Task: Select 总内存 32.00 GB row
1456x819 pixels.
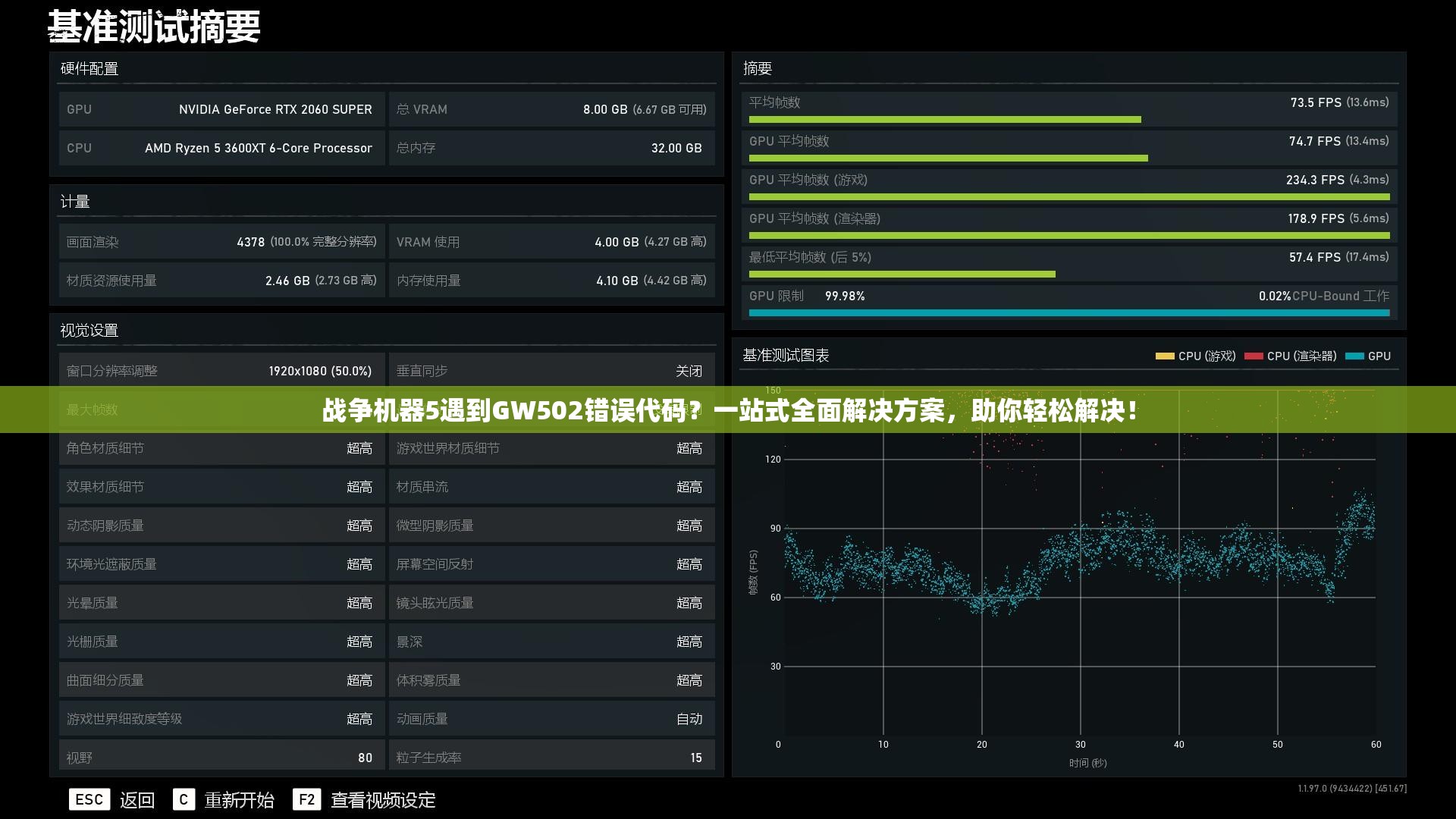Action: 552,148
